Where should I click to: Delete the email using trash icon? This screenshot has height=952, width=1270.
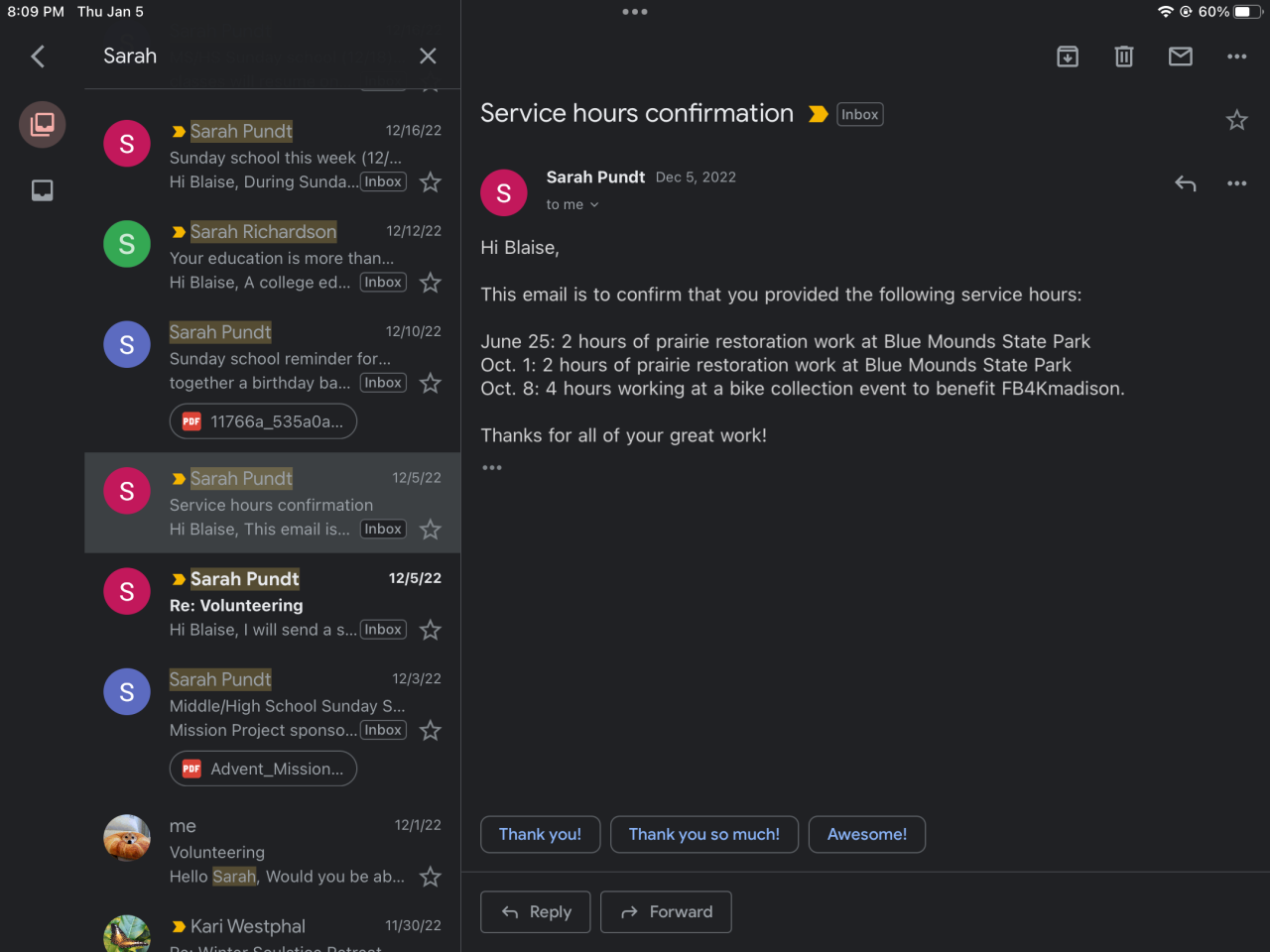click(x=1124, y=57)
